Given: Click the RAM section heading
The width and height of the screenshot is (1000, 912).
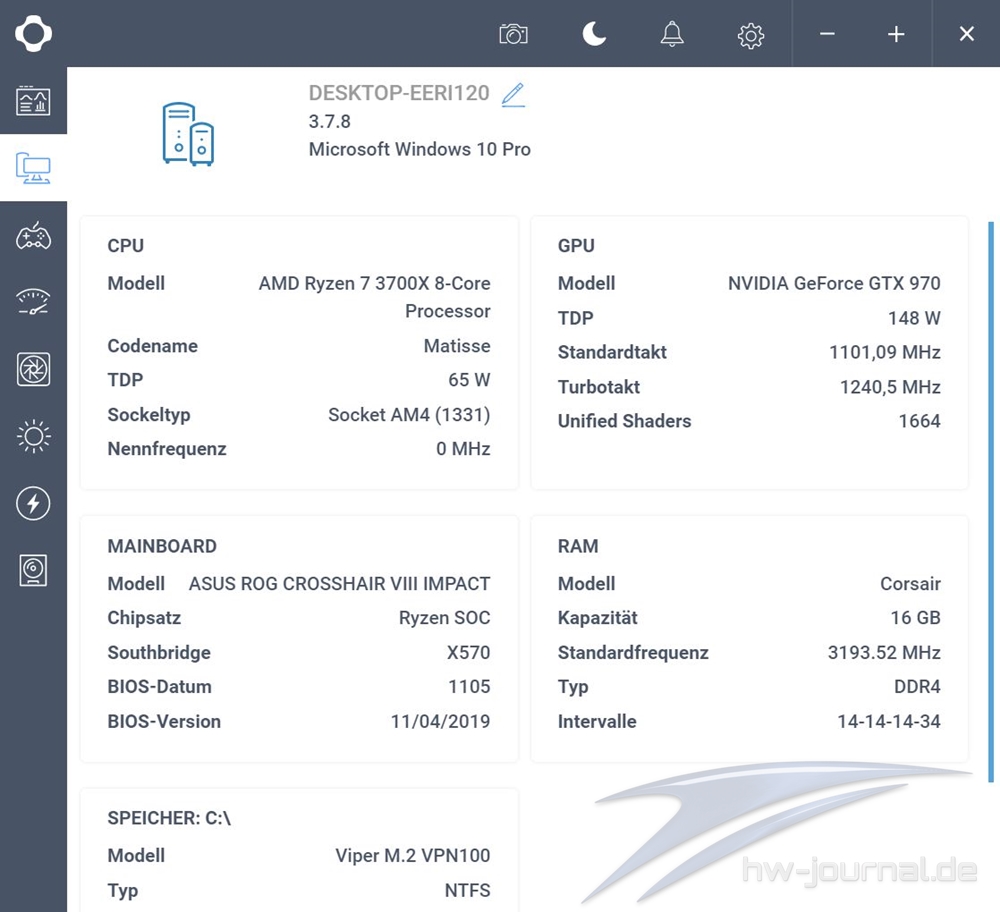Looking at the screenshot, I should click(578, 546).
